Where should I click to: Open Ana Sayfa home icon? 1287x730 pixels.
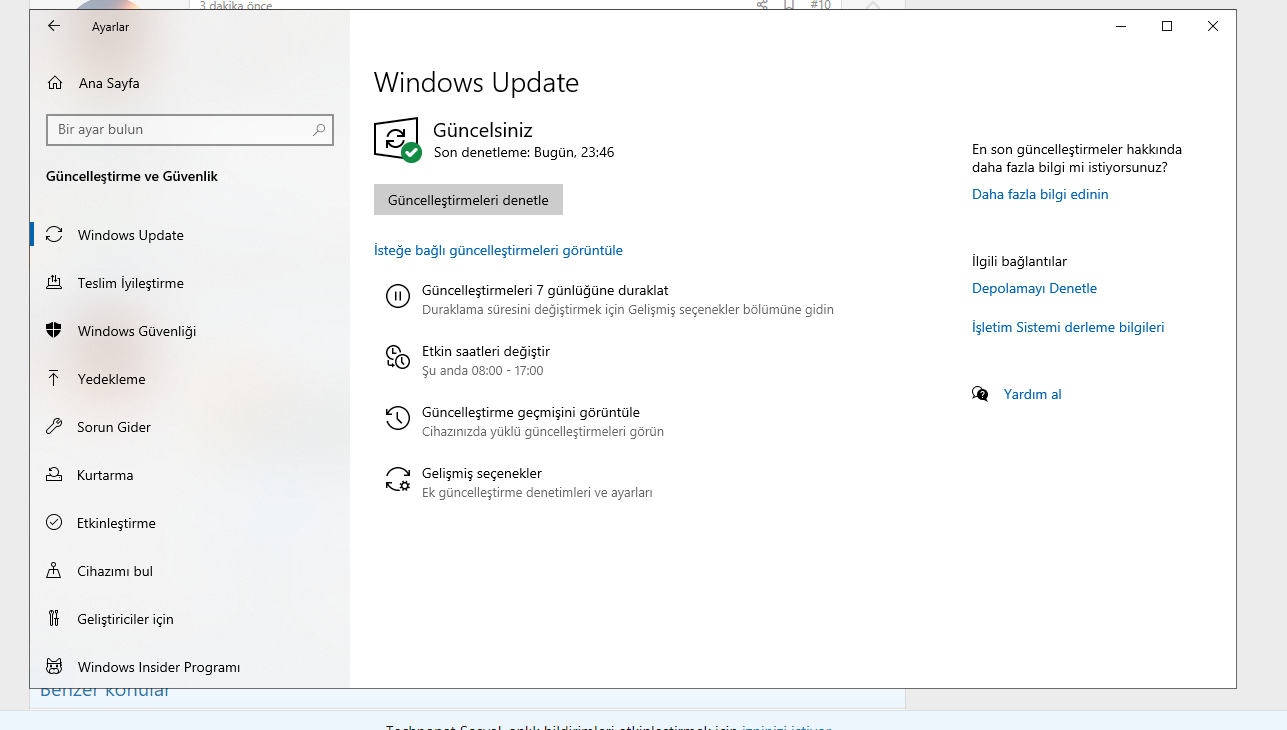tap(55, 83)
